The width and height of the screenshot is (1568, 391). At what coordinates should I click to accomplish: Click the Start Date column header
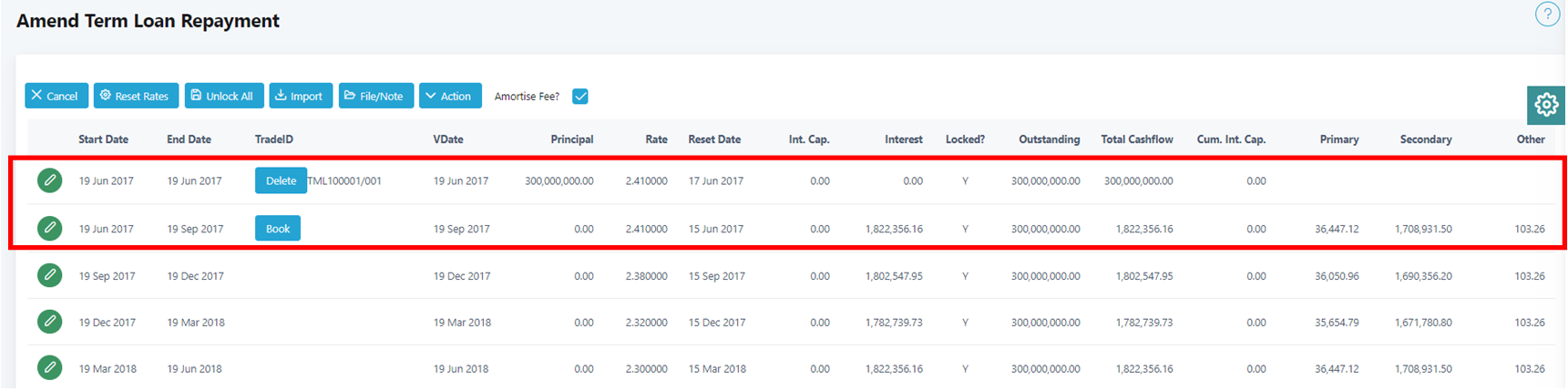click(103, 139)
